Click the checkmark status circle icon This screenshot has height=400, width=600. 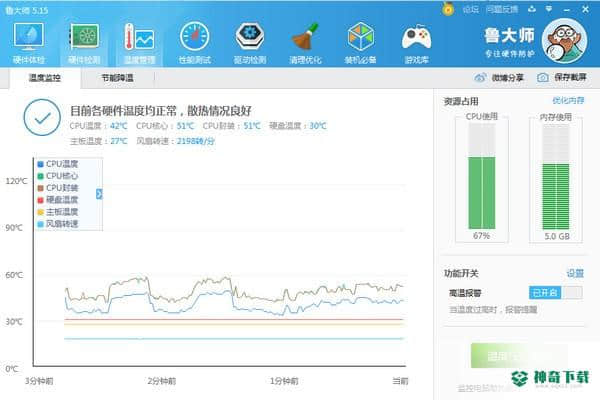coord(42,117)
